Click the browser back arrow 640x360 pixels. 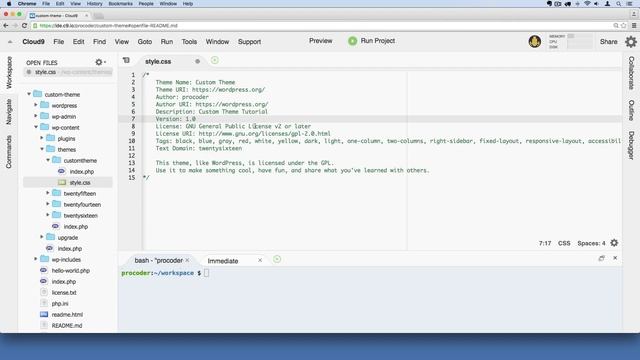[6, 25]
